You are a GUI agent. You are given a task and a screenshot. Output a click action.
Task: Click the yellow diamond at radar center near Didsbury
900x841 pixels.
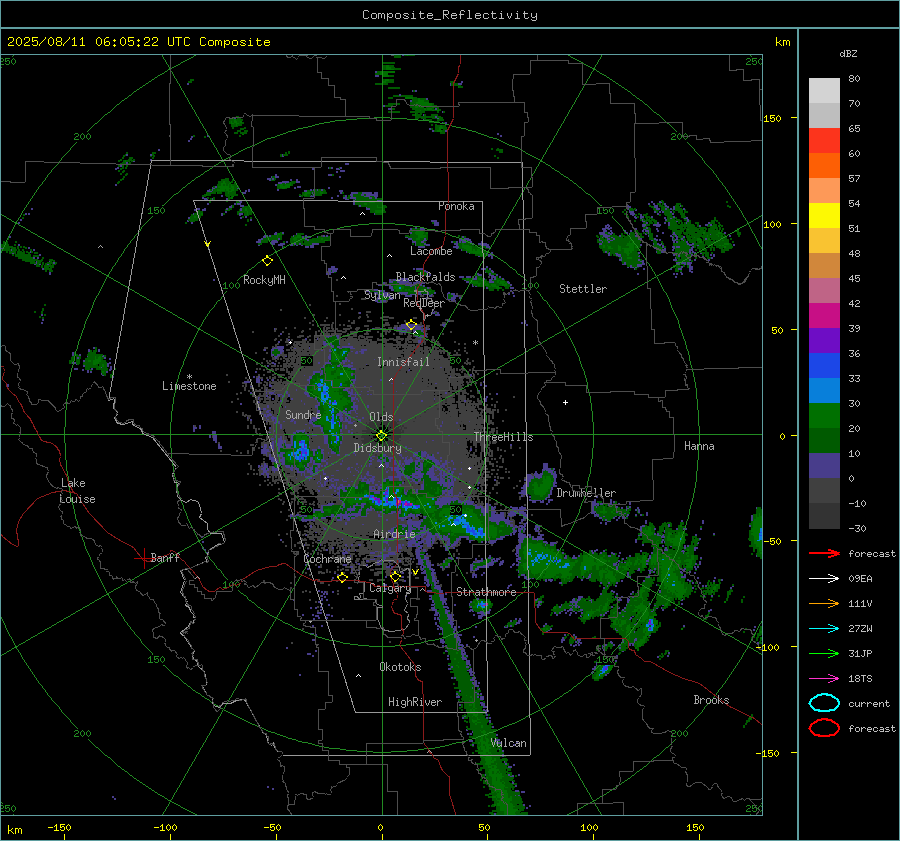pos(382,436)
